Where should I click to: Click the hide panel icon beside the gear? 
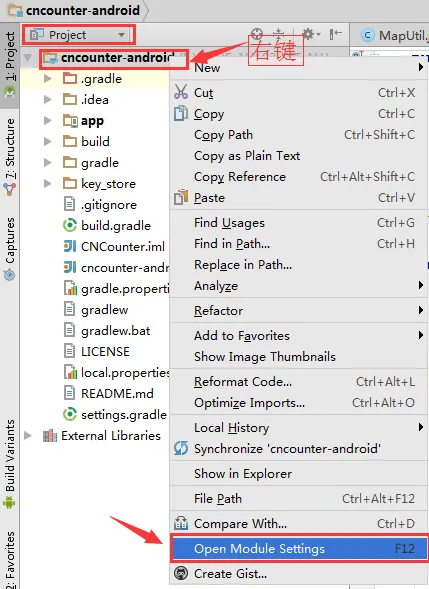[x=335, y=34]
